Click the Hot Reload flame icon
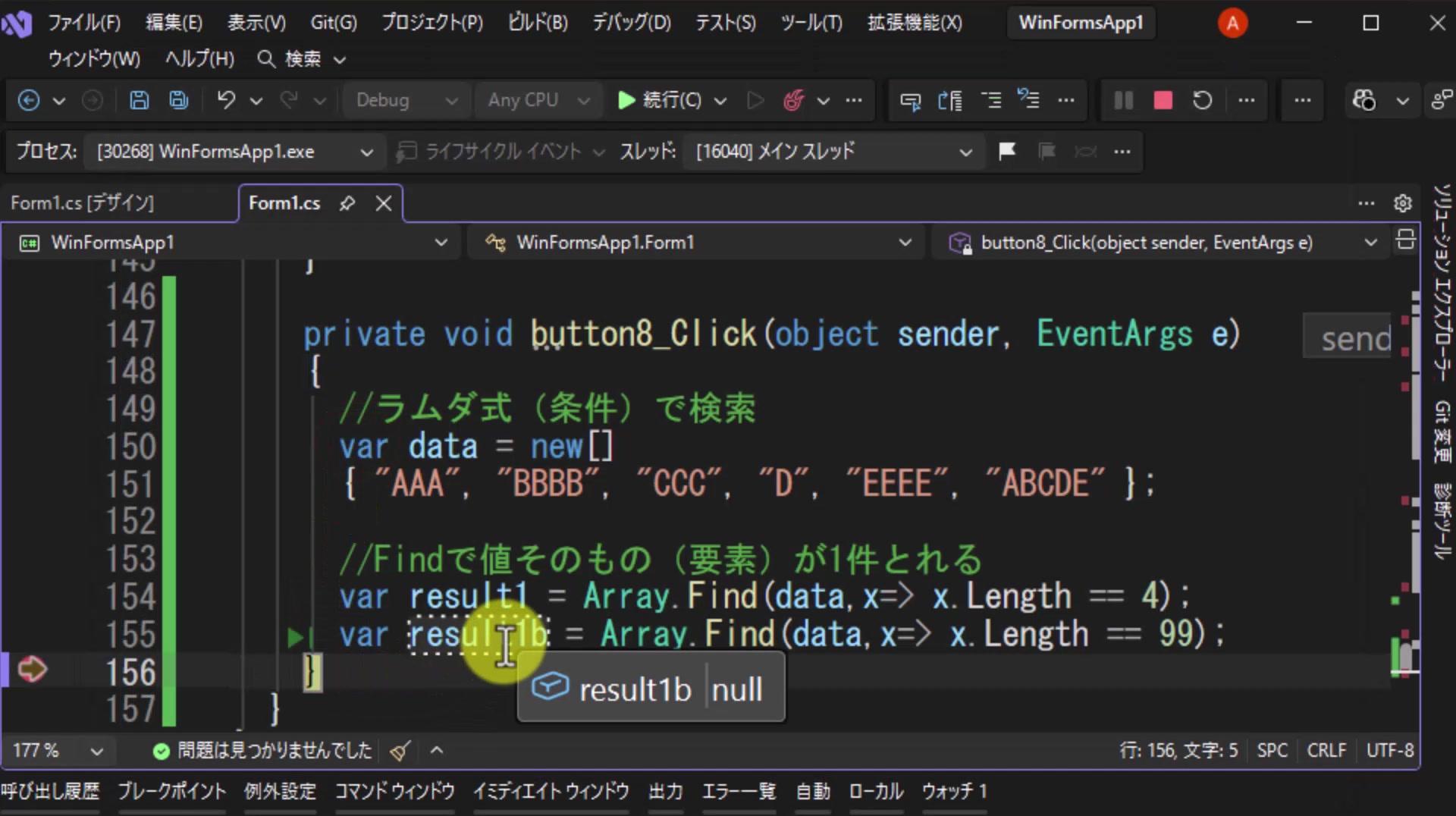The image size is (1456, 816). [793, 100]
